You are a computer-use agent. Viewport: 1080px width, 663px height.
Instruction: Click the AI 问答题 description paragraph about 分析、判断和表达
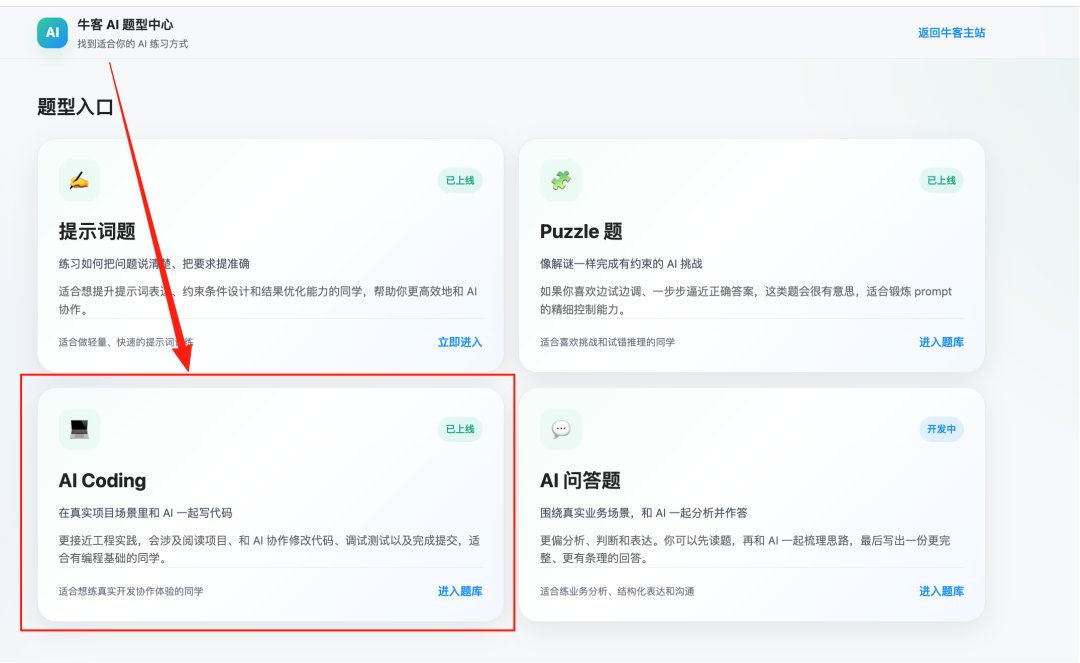[x=745, y=549]
